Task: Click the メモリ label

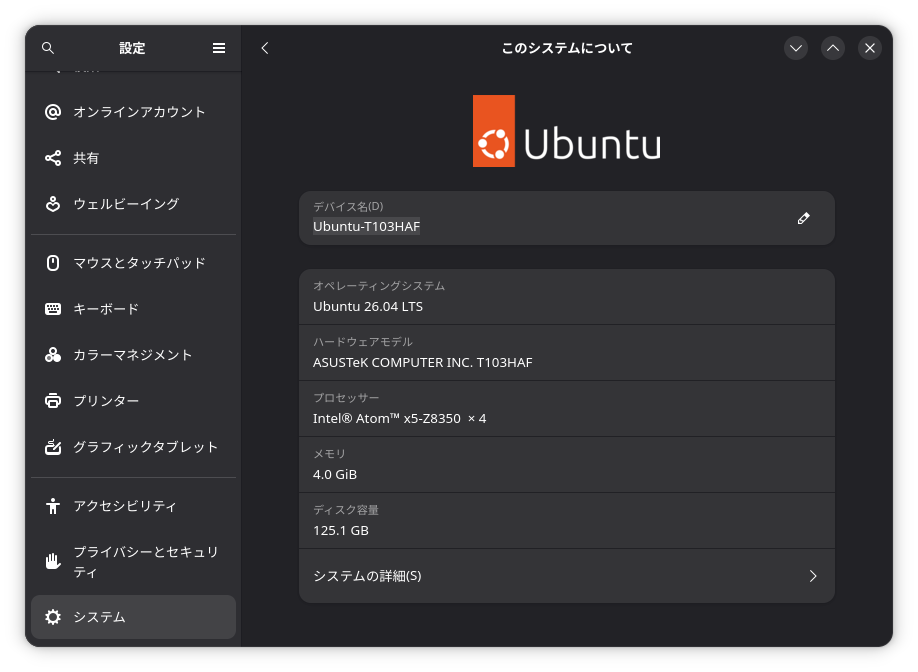Action: (x=329, y=454)
